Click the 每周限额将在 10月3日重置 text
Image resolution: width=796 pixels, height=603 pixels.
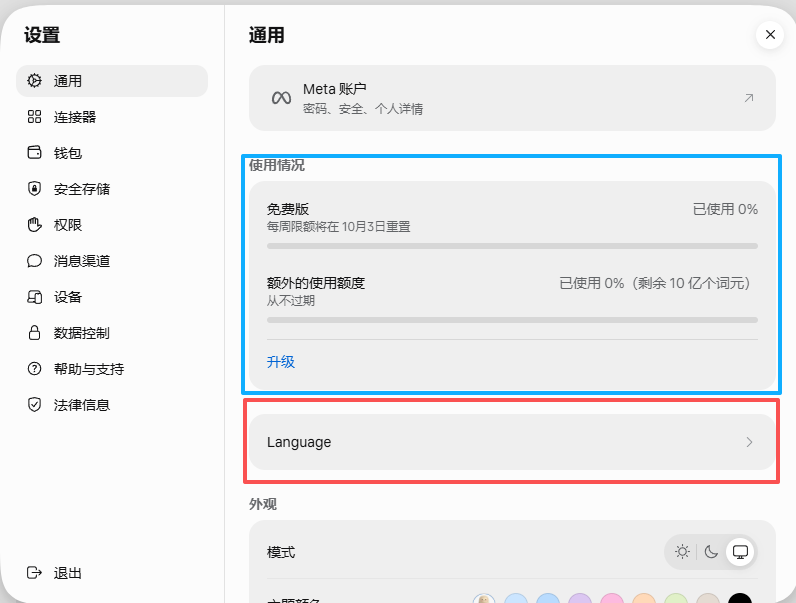tap(339, 226)
